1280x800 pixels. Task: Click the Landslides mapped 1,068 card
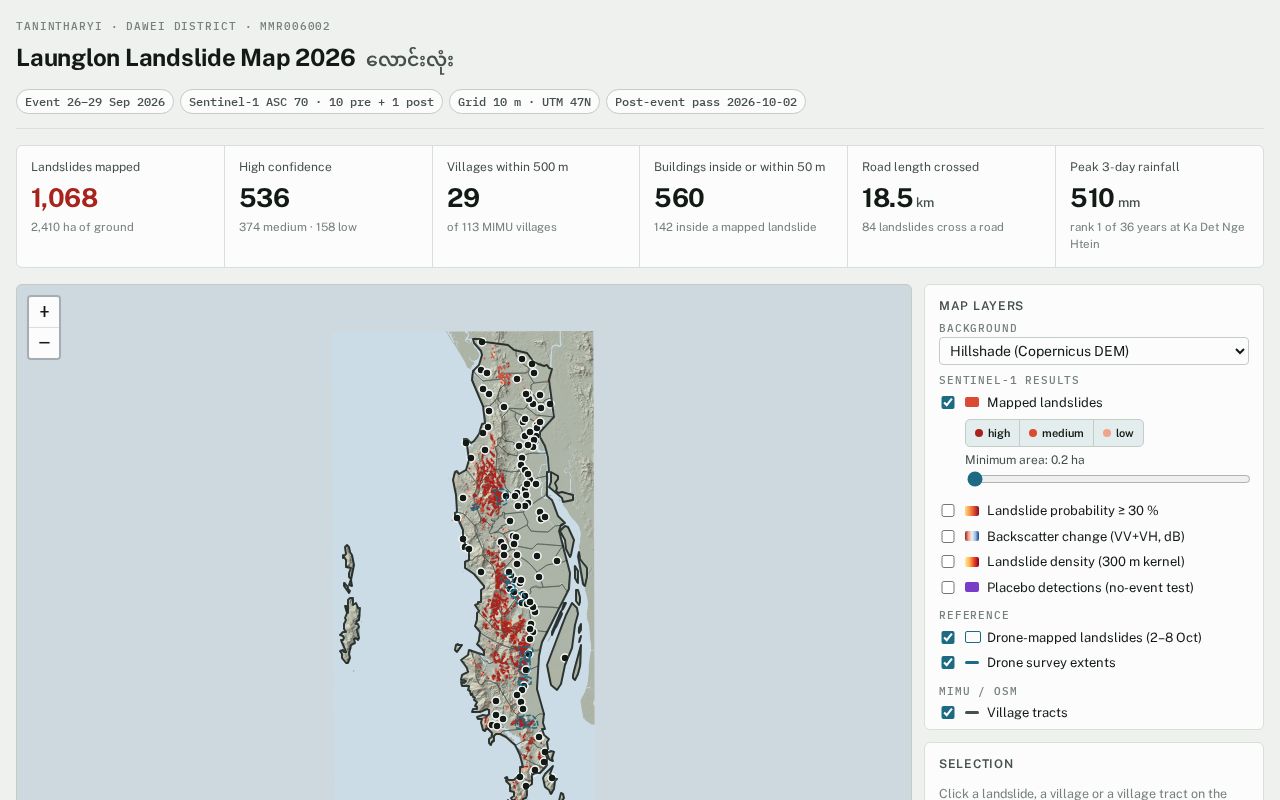(120, 207)
